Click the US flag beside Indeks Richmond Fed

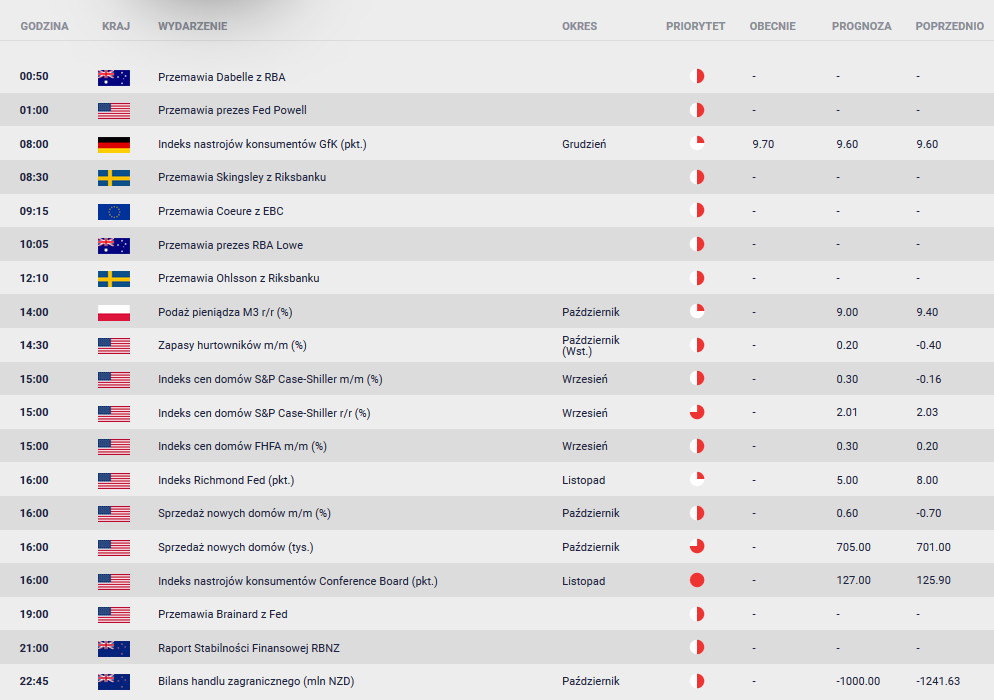113,481
